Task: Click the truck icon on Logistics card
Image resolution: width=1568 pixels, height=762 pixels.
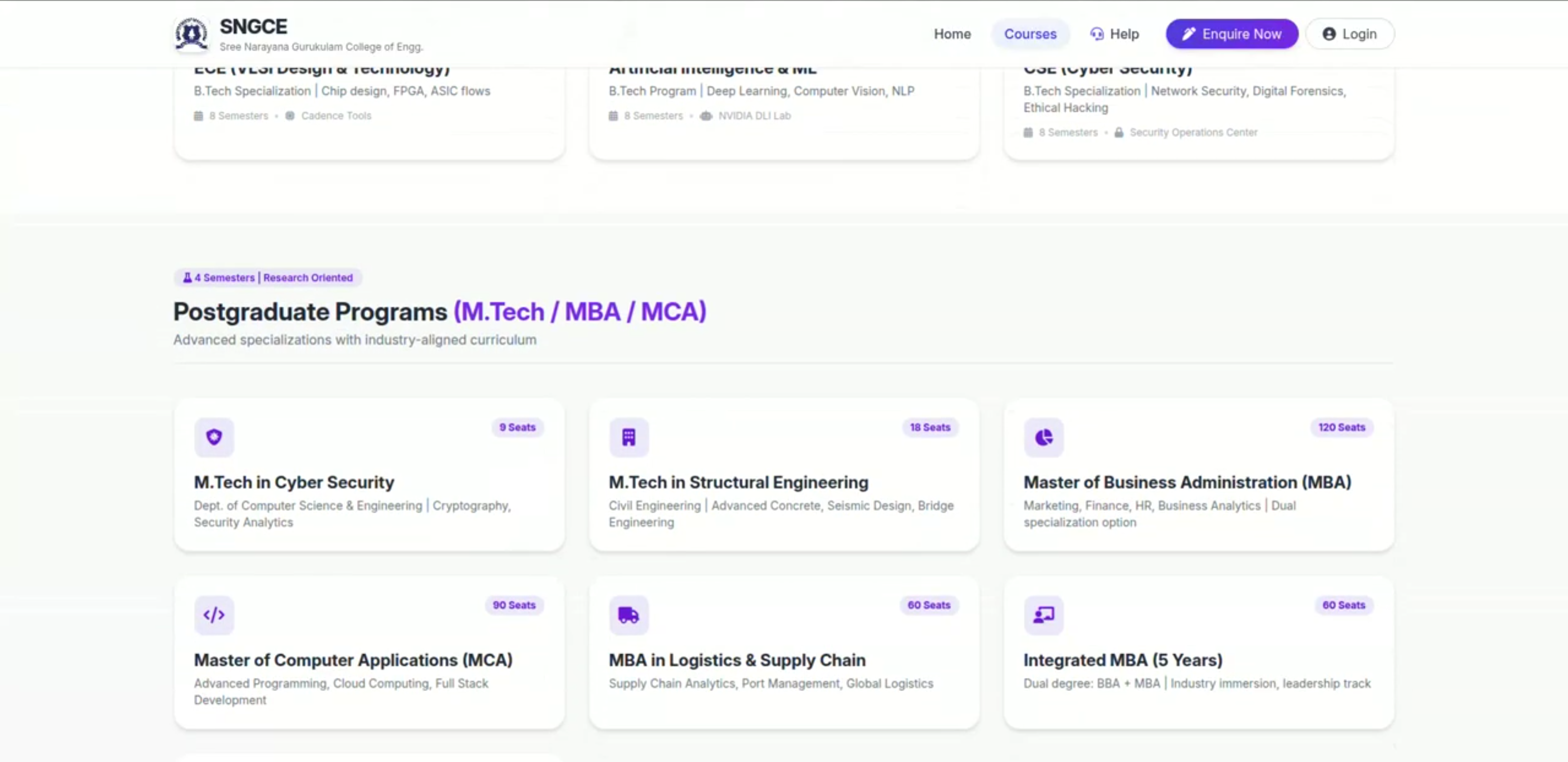Action: [x=629, y=615]
